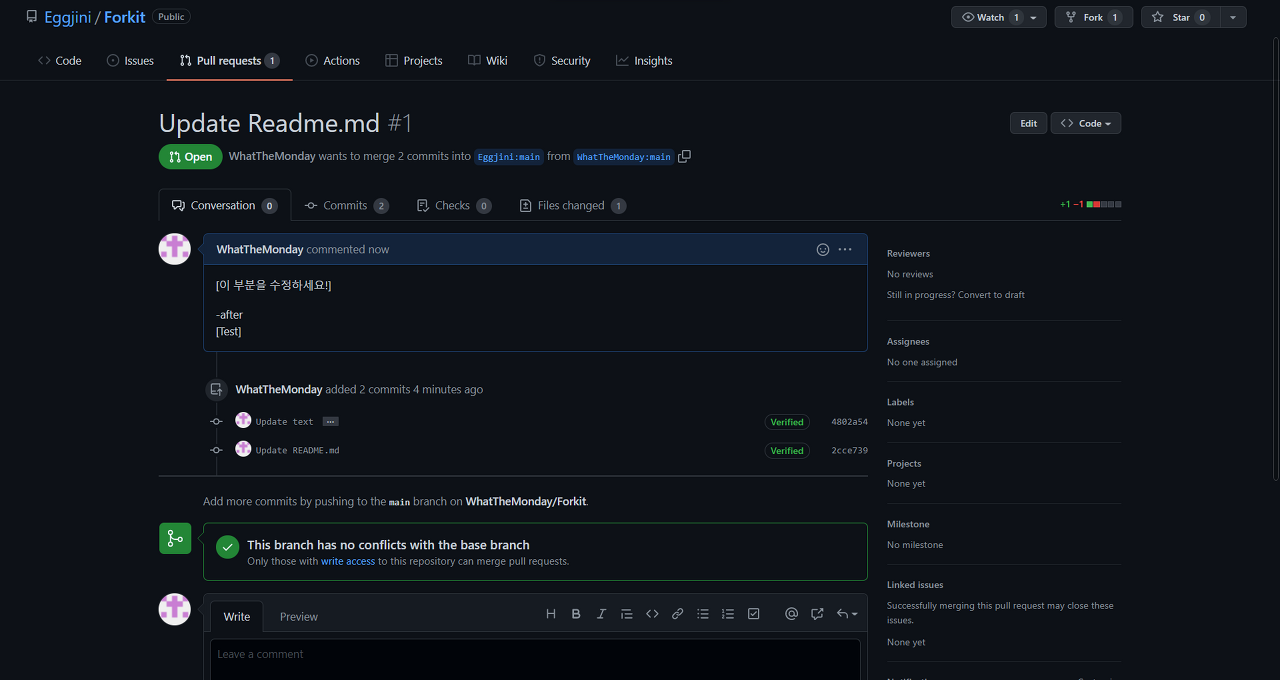The image size is (1280, 680).
Task: Click into the Leave a comment field
Action: tap(535, 658)
